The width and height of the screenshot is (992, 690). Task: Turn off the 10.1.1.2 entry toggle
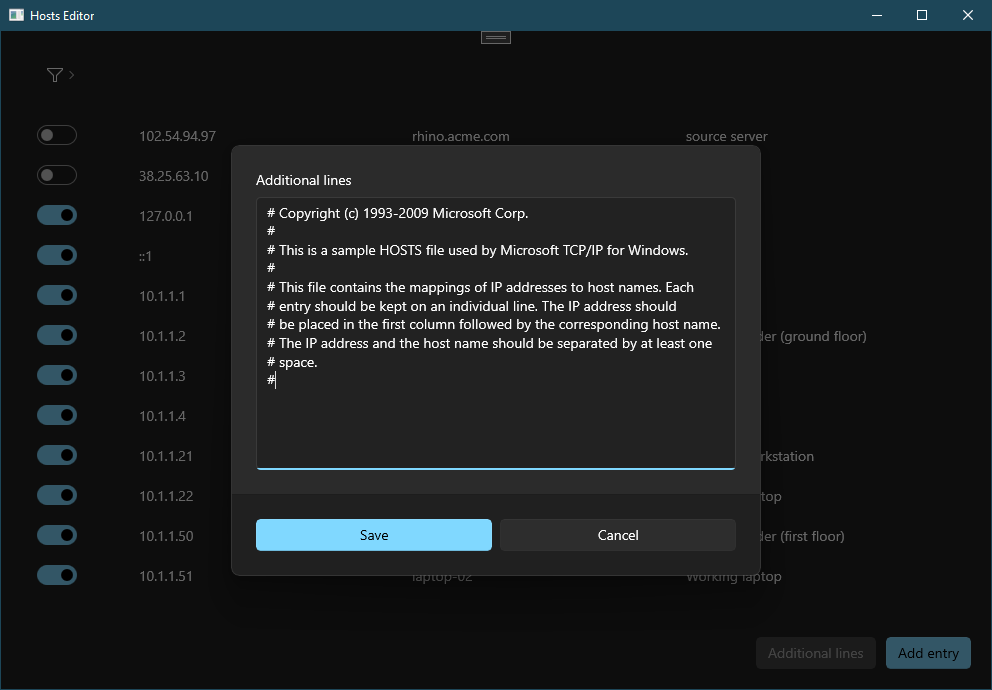click(57, 335)
